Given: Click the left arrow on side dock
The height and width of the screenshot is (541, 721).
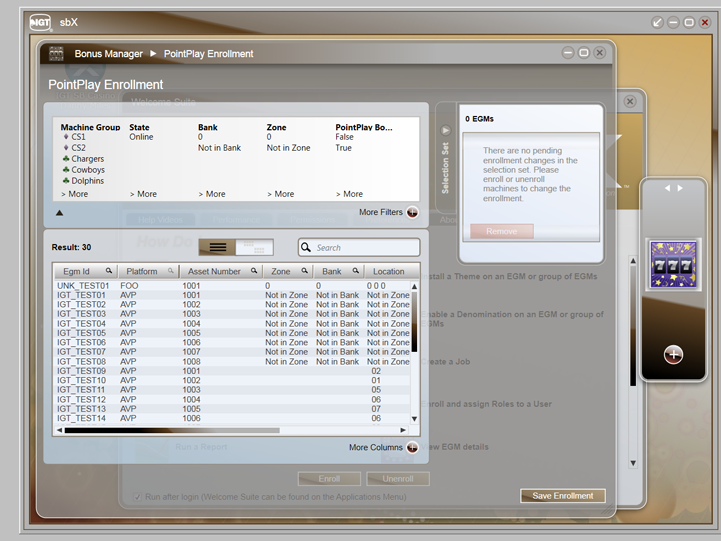Looking at the screenshot, I should tap(667, 188).
